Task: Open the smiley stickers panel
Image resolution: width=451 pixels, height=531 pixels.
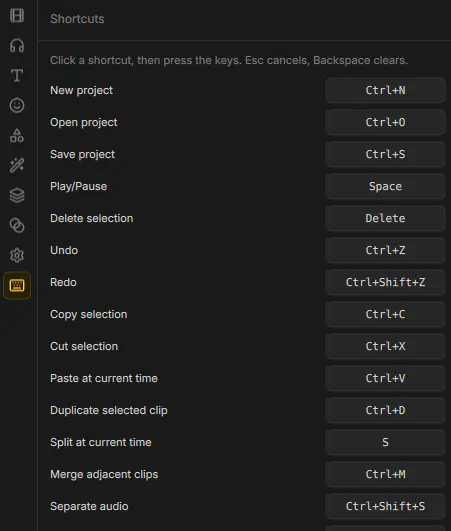Action: 17,105
